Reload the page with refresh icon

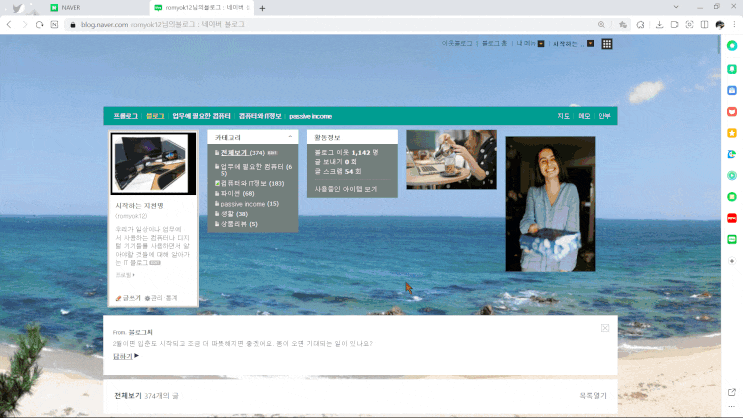39,24
